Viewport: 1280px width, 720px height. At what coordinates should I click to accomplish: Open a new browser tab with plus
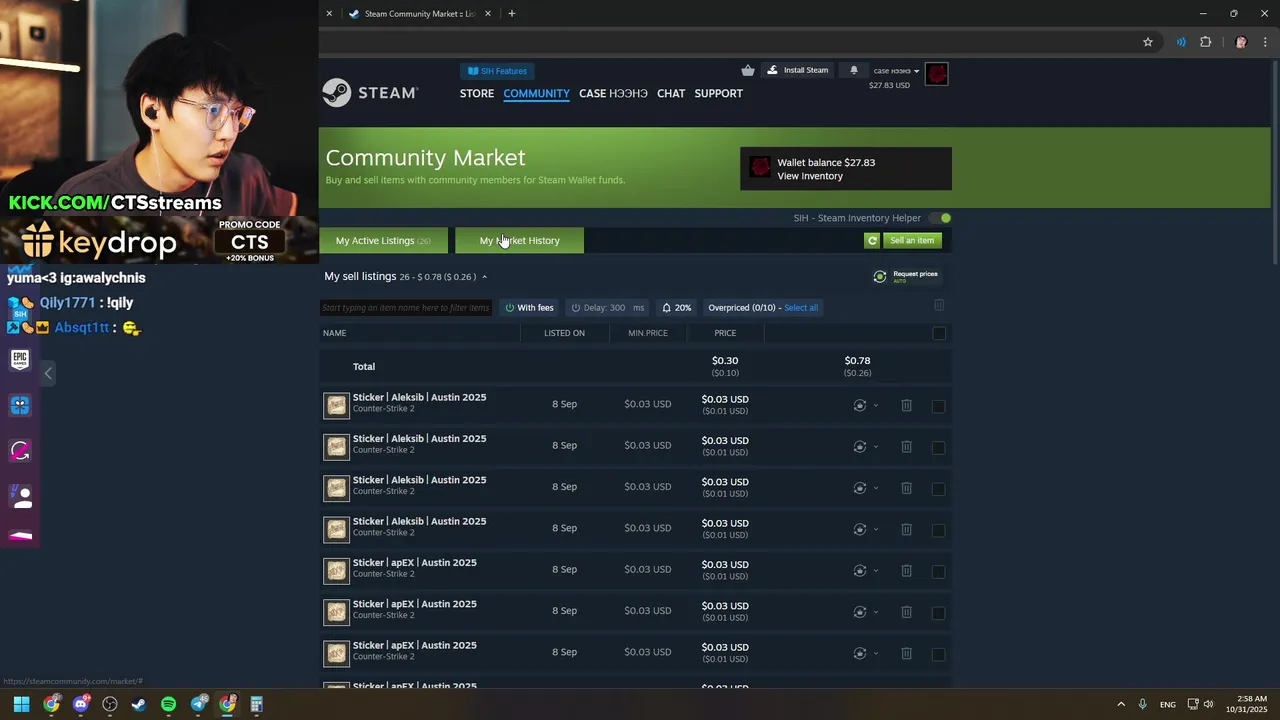pyautogui.click(x=512, y=14)
